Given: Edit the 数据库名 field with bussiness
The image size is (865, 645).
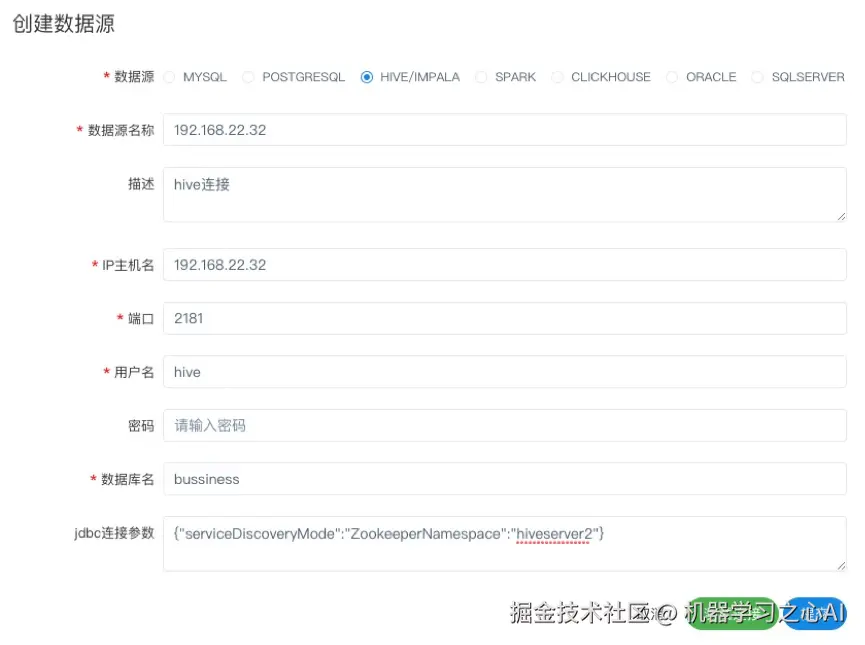Looking at the screenshot, I should point(505,479).
